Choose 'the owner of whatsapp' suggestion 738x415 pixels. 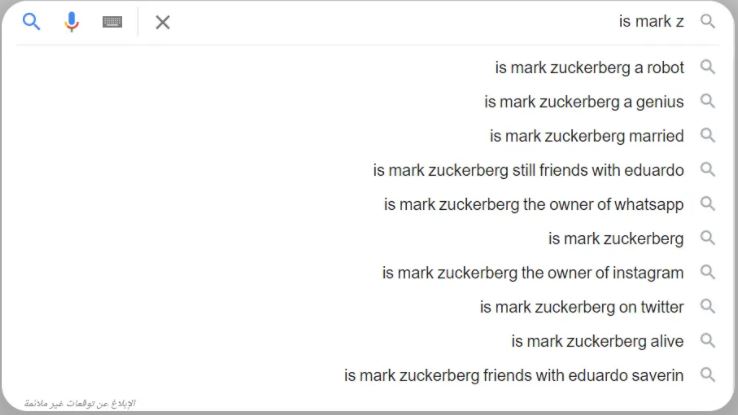click(x=534, y=204)
